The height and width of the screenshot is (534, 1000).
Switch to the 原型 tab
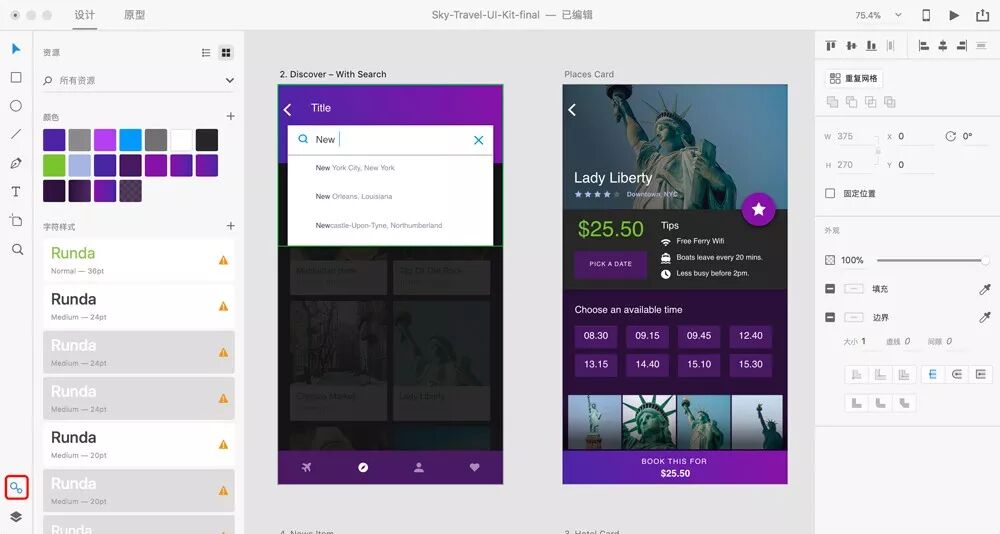(x=134, y=15)
